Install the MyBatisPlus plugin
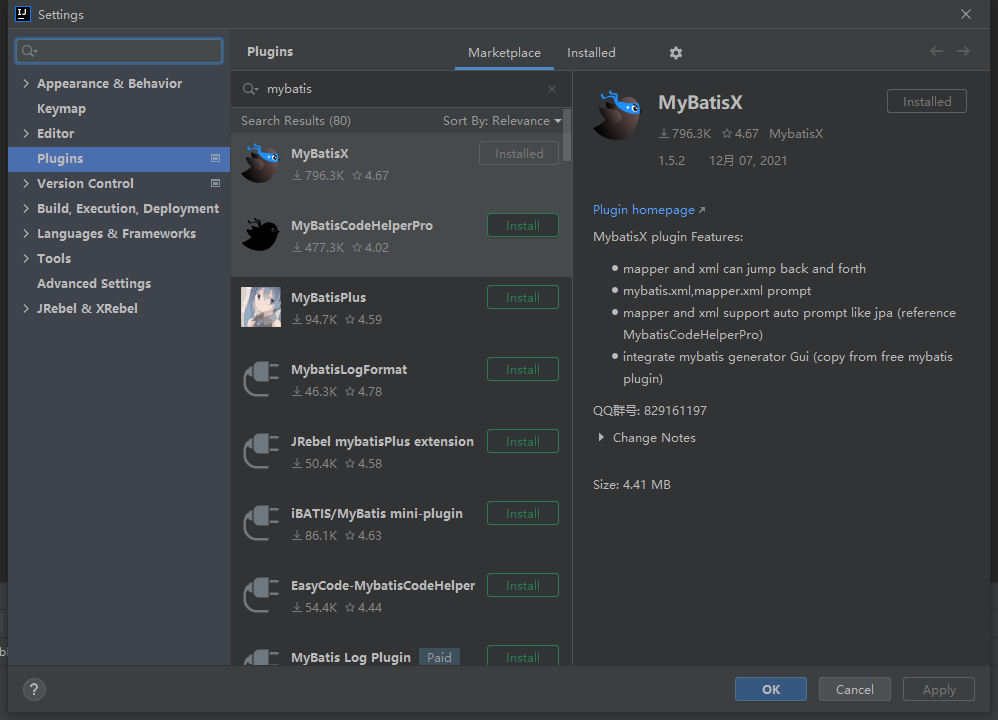Image resolution: width=998 pixels, height=720 pixels. coord(523,297)
